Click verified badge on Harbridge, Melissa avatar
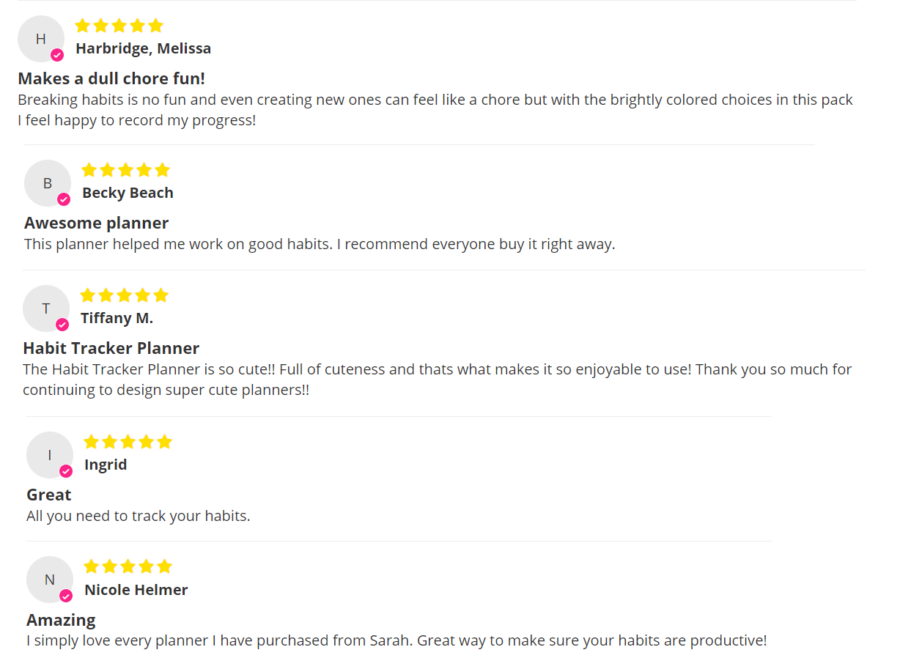This screenshot has height=658, width=900. (x=57, y=55)
